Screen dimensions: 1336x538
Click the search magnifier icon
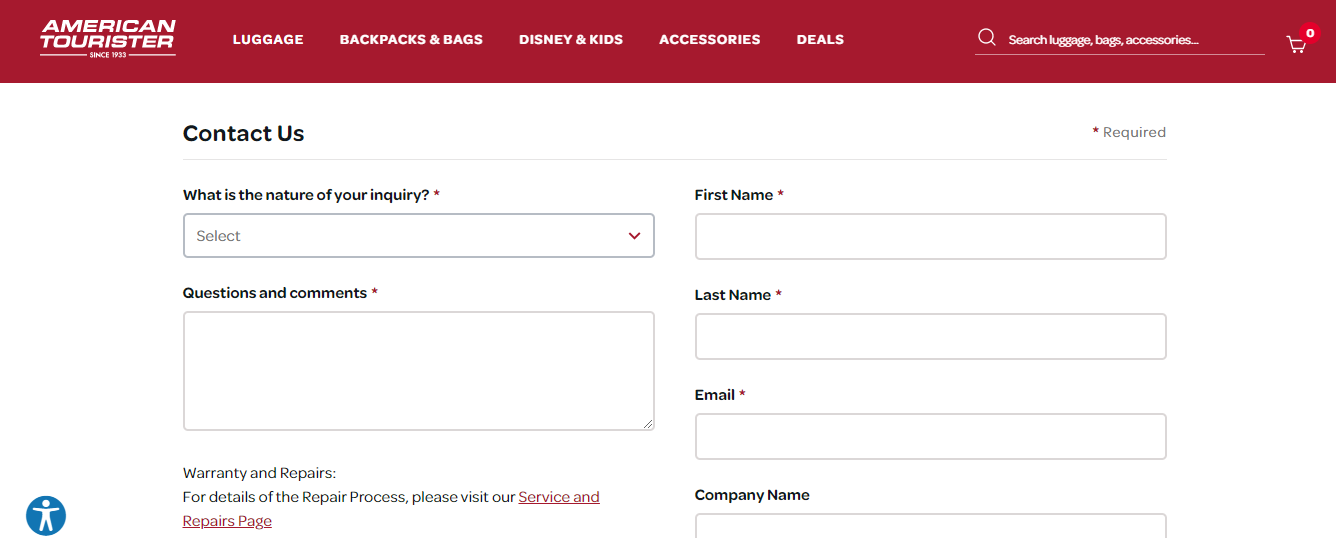[987, 38]
